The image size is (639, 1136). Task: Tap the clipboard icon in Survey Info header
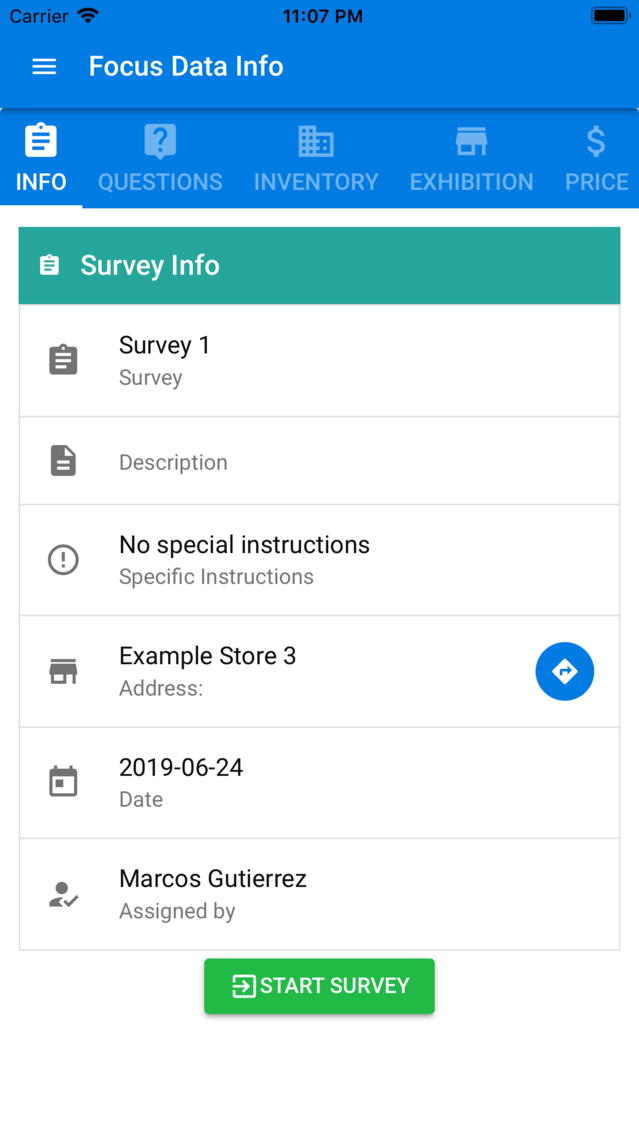pos(49,265)
